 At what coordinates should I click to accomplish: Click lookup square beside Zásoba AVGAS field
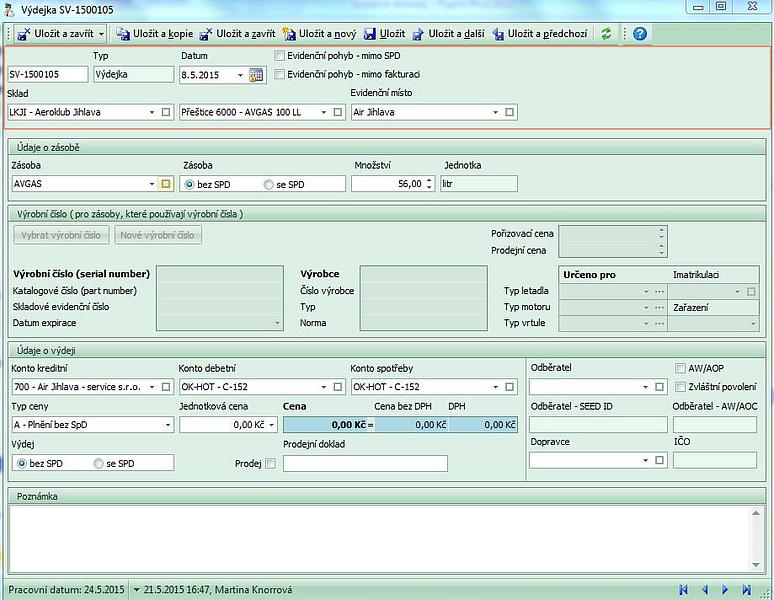click(166, 184)
